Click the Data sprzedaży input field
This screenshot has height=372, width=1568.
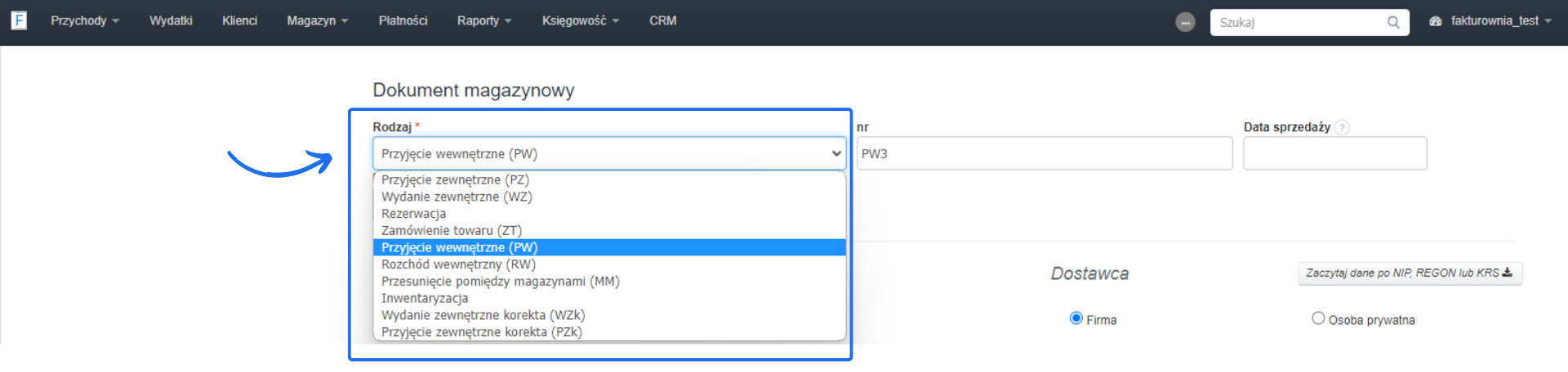click(1334, 153)
